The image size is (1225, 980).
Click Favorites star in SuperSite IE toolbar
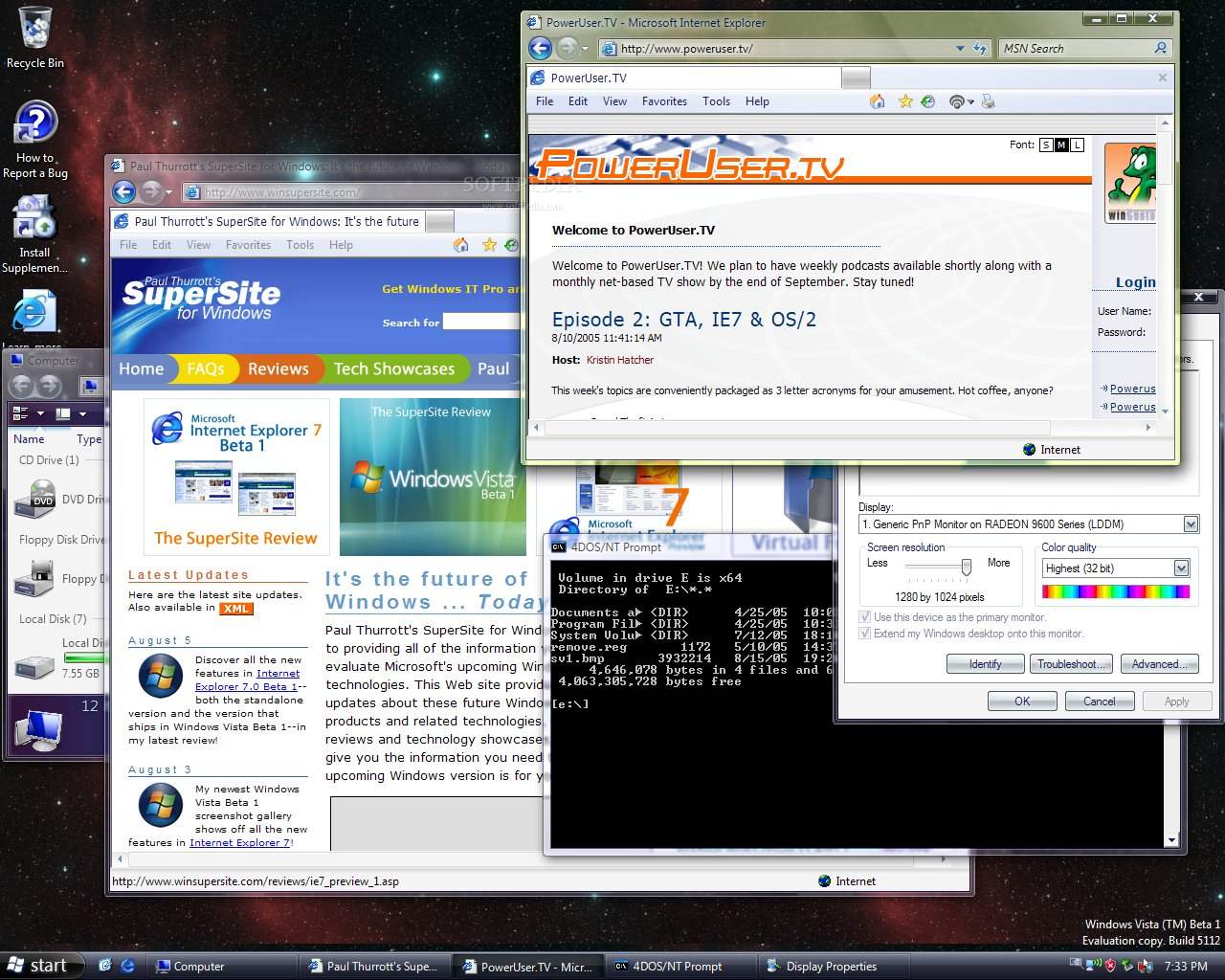coord(489,245)
